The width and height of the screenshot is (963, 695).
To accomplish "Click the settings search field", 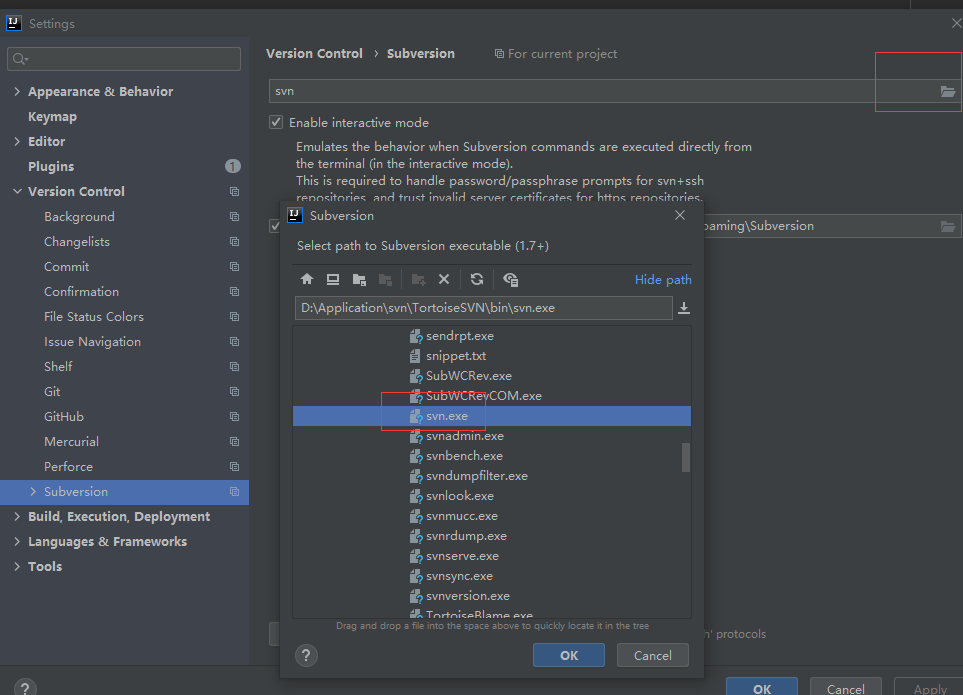I will point(124,58).
